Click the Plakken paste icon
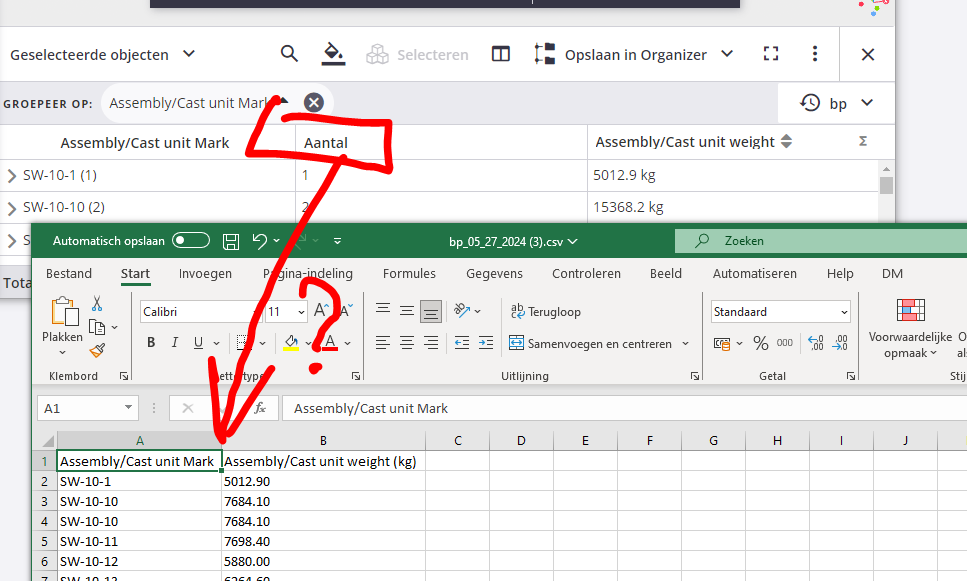Image resolution: width=967 pixels, height=581 pixels. pyautogui.click(x=64, y=311)
